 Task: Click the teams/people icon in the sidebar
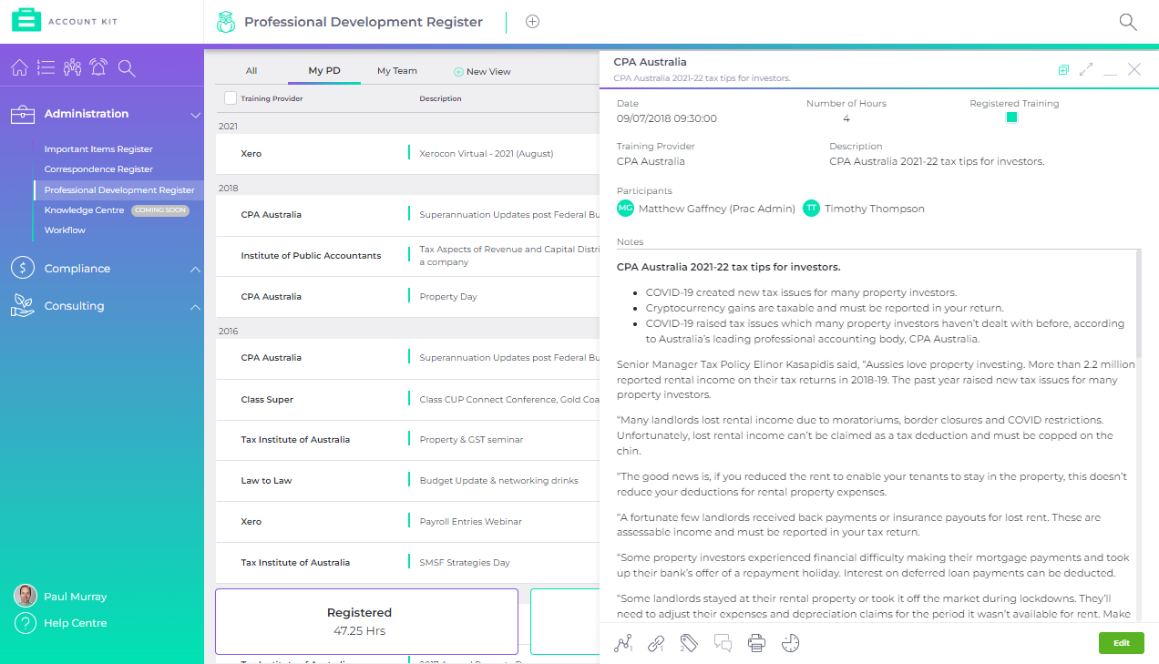click(x=71, y=67)
